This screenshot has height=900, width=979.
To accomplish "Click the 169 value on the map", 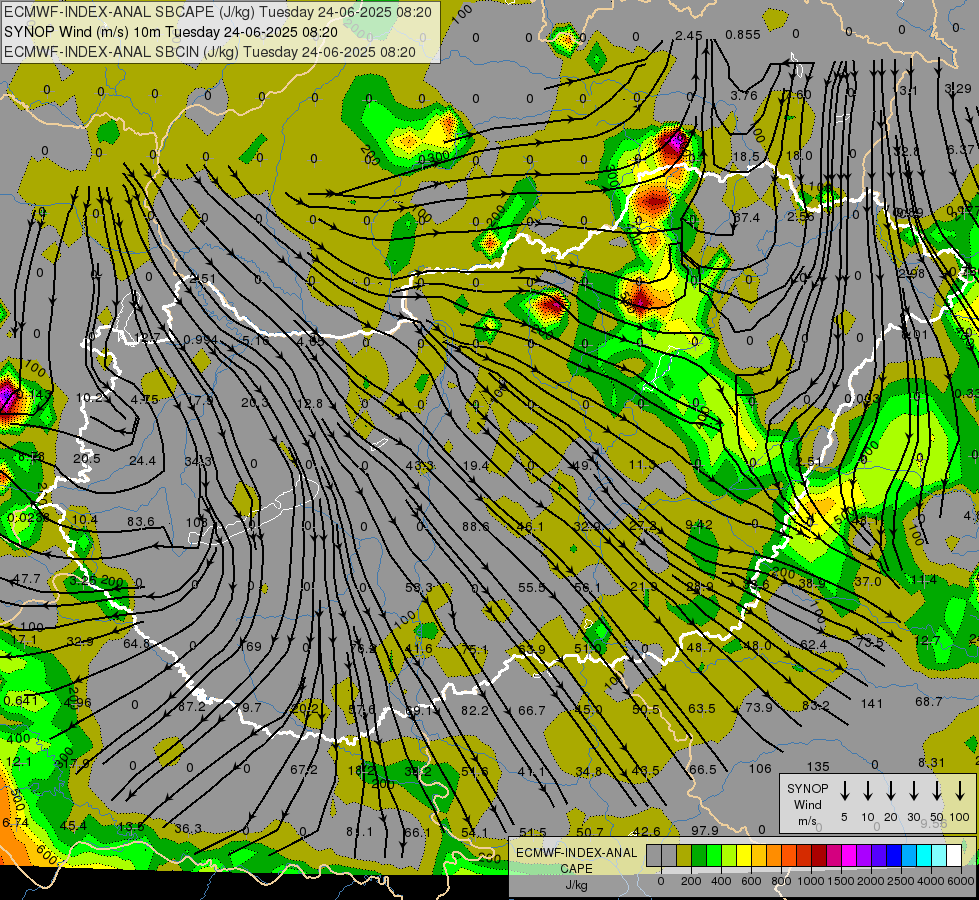I will (x=250, y=646).
